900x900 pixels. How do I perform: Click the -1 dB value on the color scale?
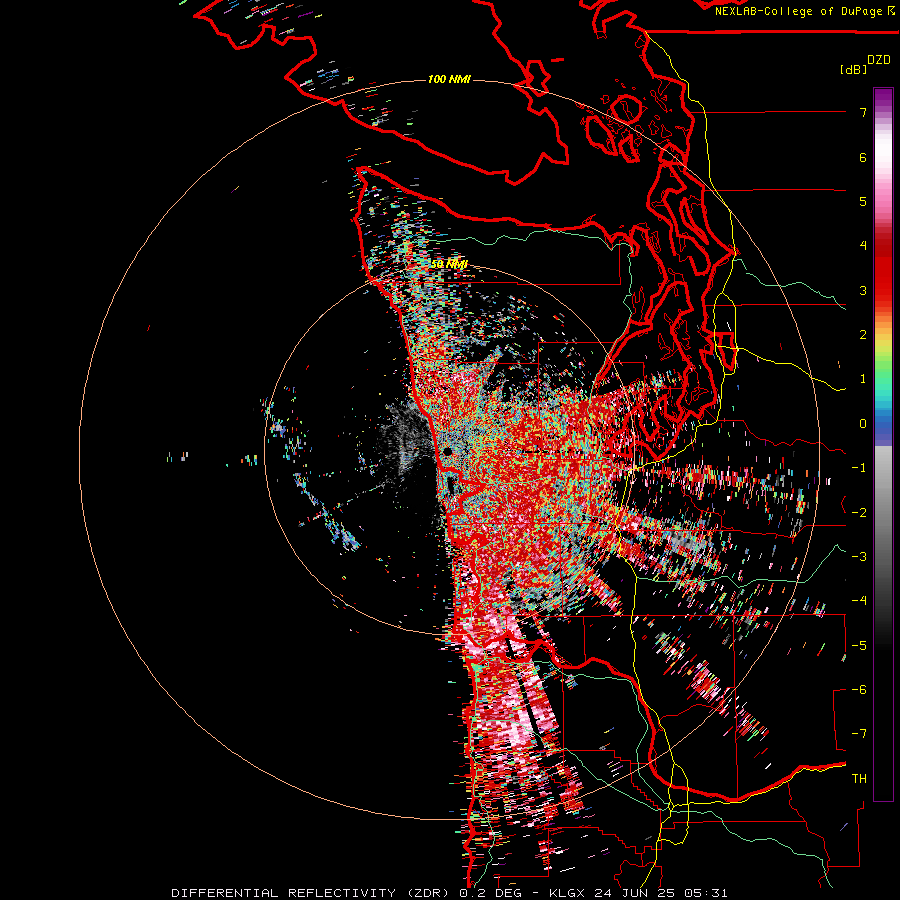click(x=859, y=468)
